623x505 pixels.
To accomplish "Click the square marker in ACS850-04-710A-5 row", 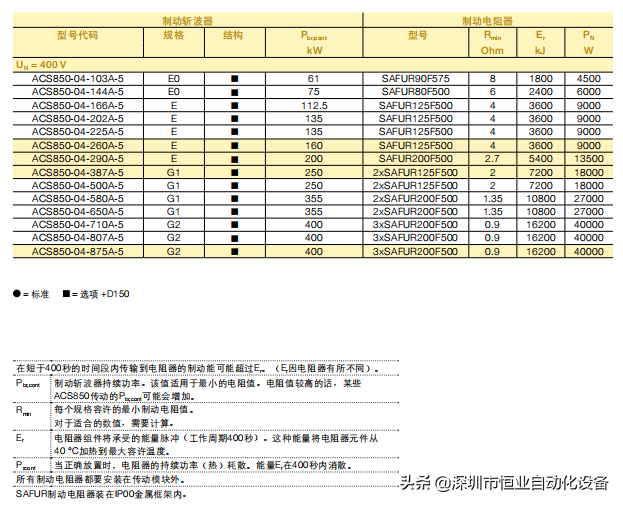I will pyautogui.click(x=234, y=224).
